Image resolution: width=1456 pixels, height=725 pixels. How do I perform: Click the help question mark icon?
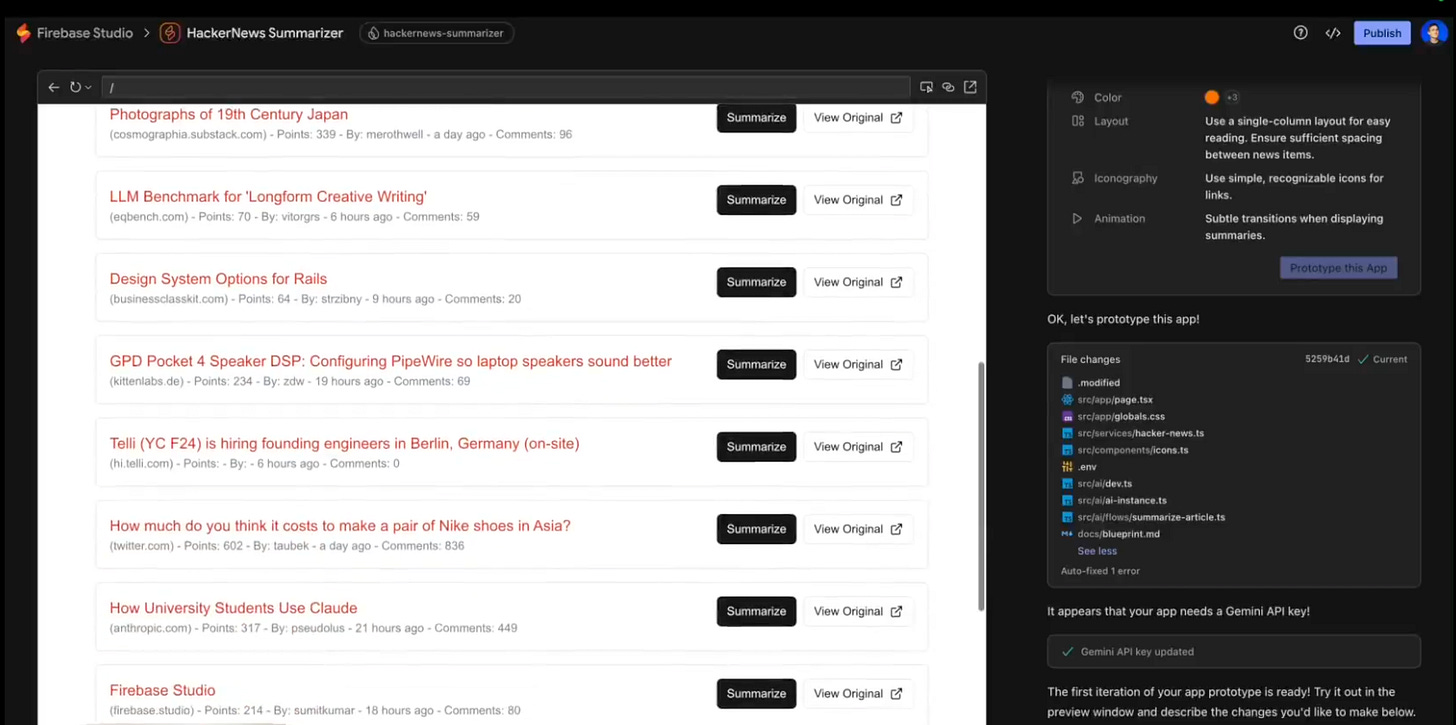pyautogui.click(x=1300, y=33)
